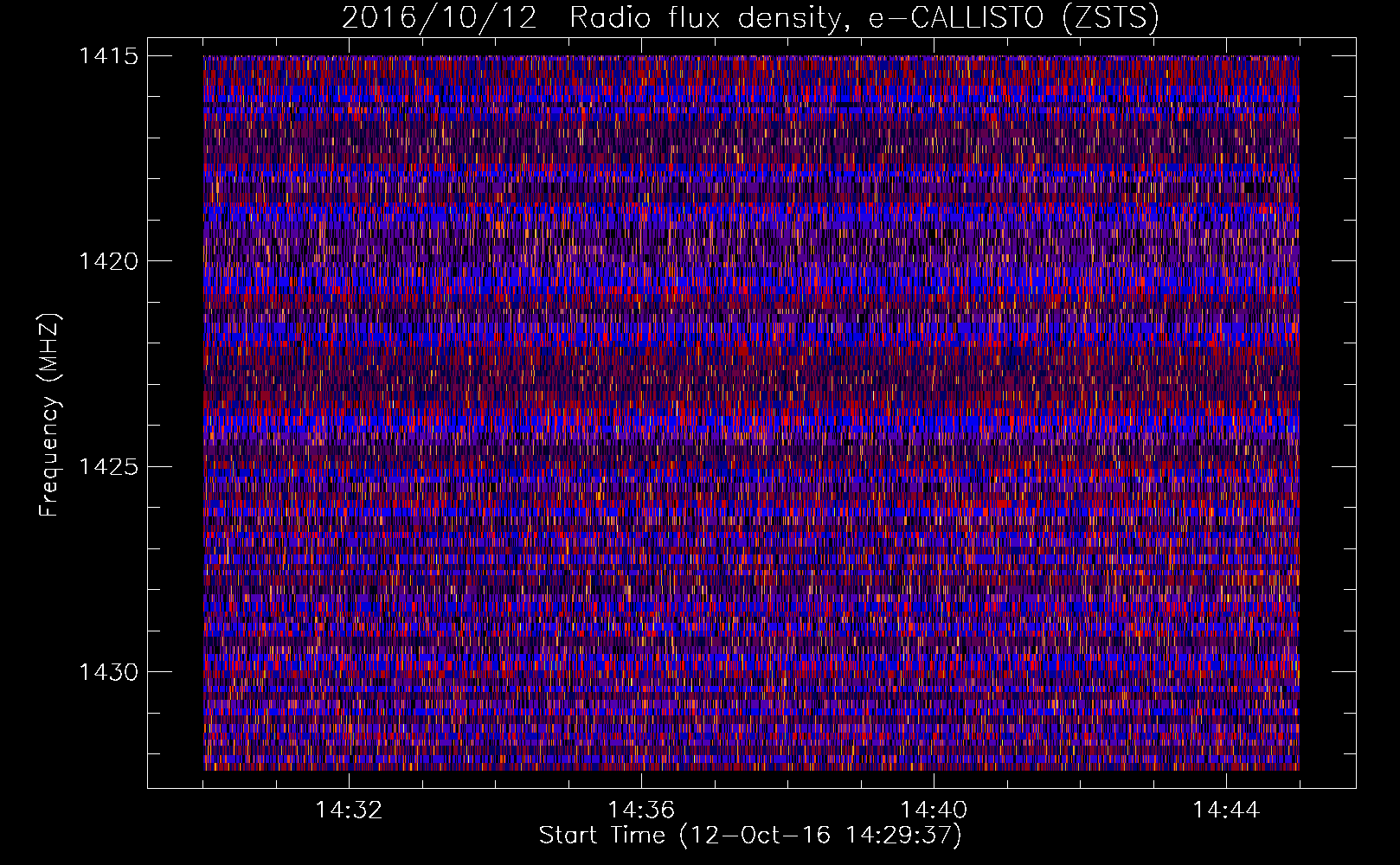This screenshot has height=865, width=1400.
Task: Select the 1415 frequency axis label
Action: [108, 56]
